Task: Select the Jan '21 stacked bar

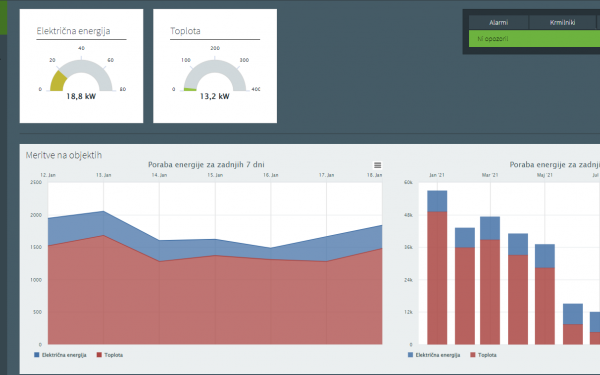Action: [437, 267]
